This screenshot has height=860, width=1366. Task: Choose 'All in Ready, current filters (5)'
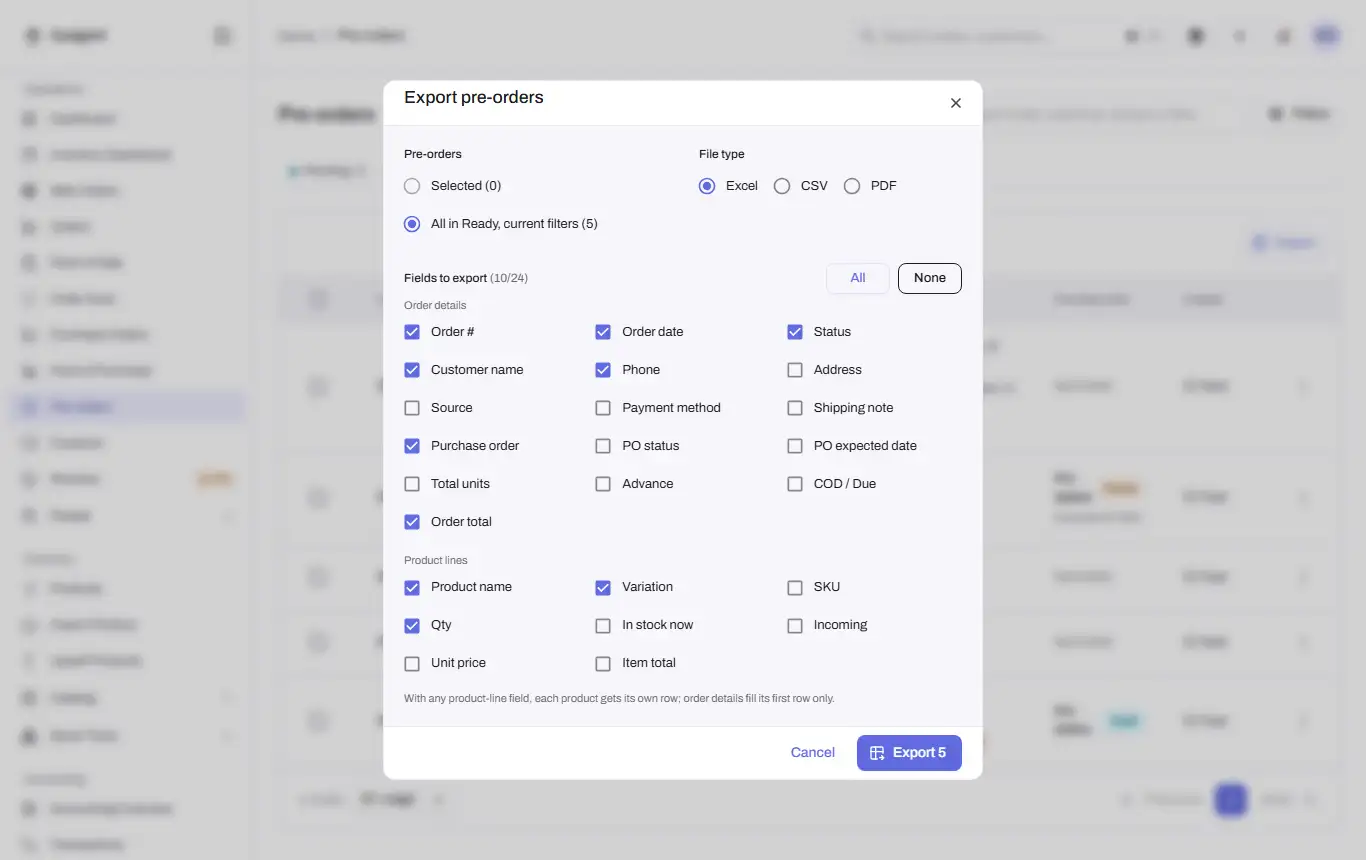412,224
